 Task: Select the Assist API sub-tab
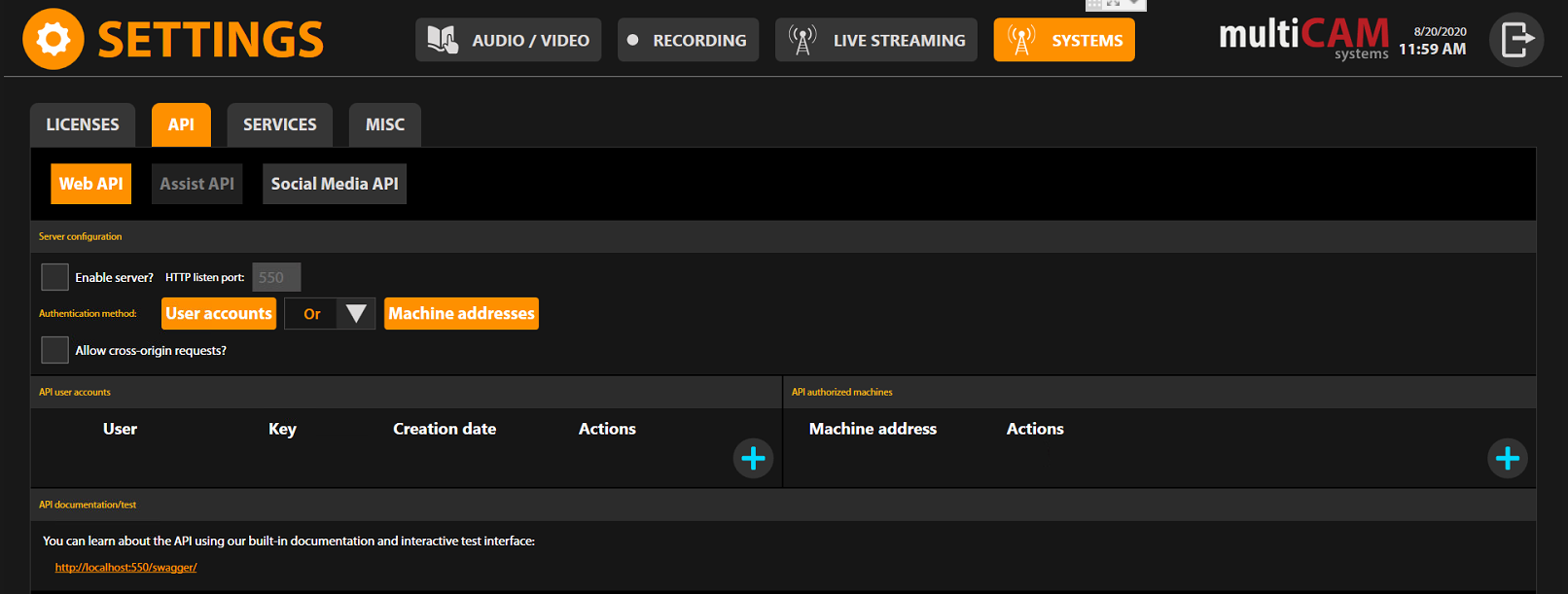[196, 184]
